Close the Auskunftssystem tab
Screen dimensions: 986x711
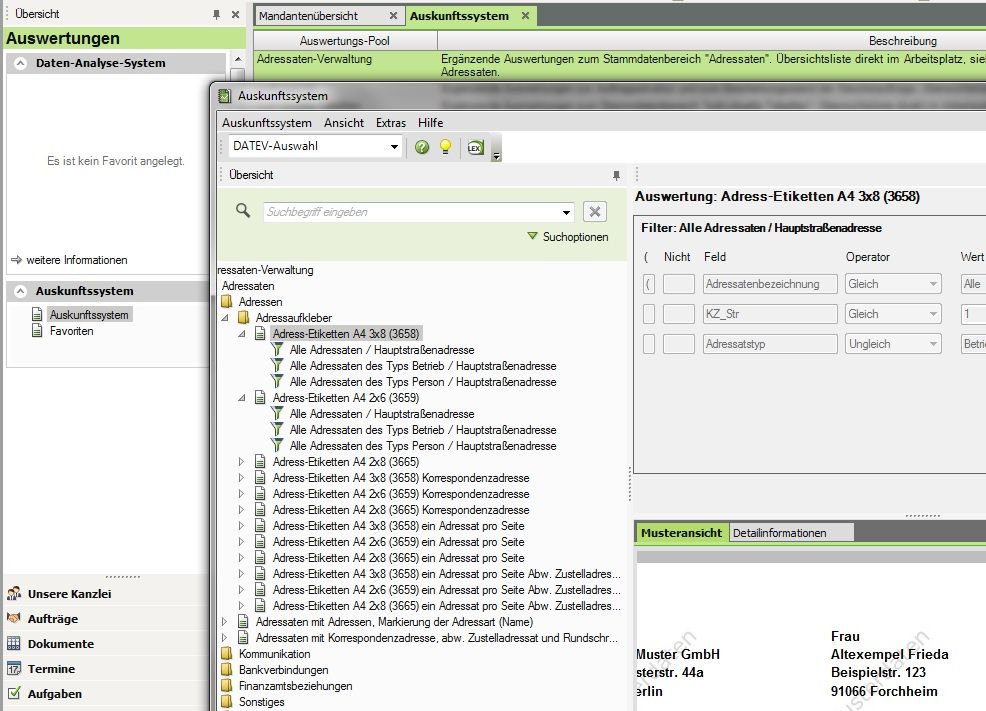(x=526, y=16)
